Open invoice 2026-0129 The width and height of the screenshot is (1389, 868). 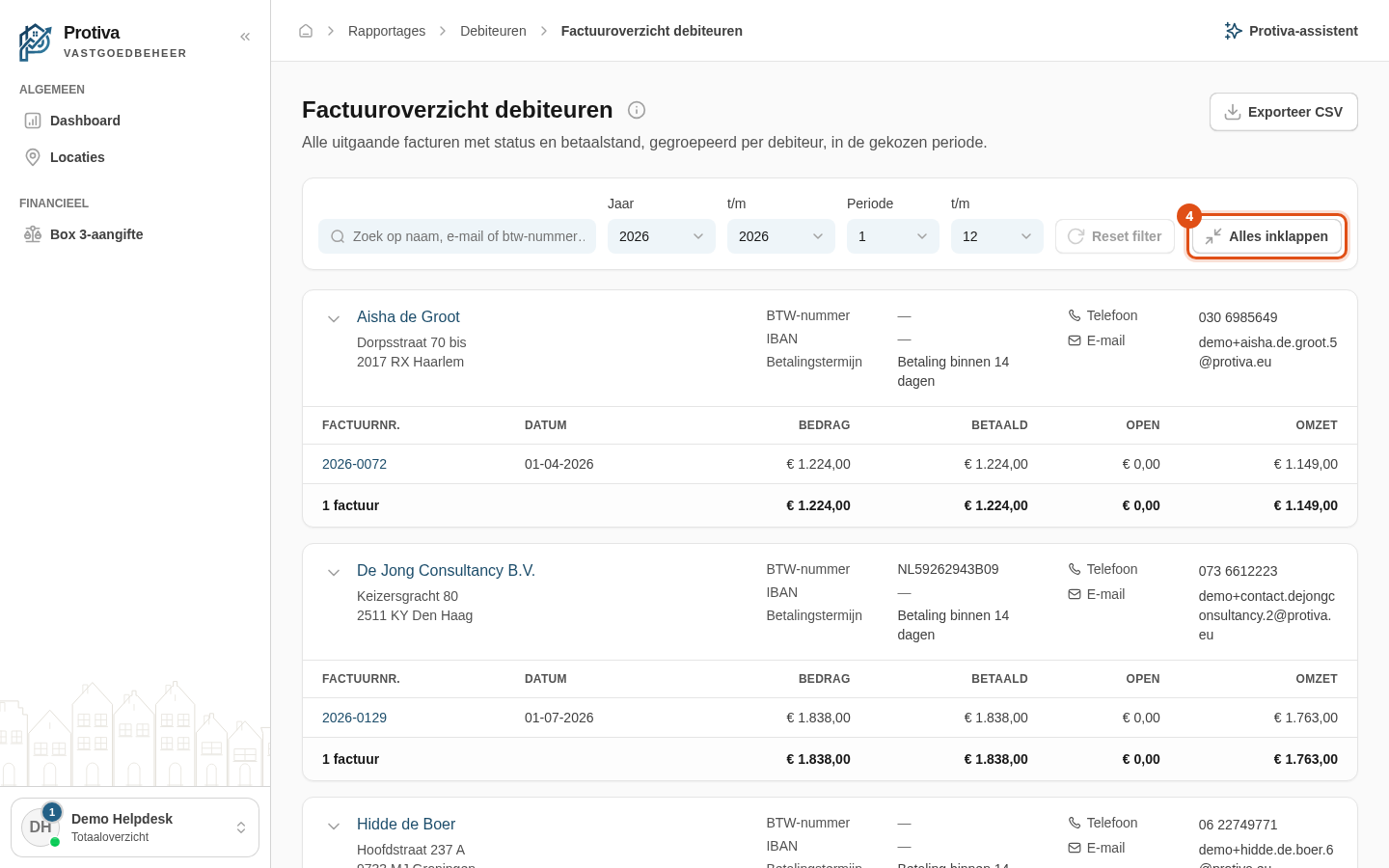[x=354, y=718]
